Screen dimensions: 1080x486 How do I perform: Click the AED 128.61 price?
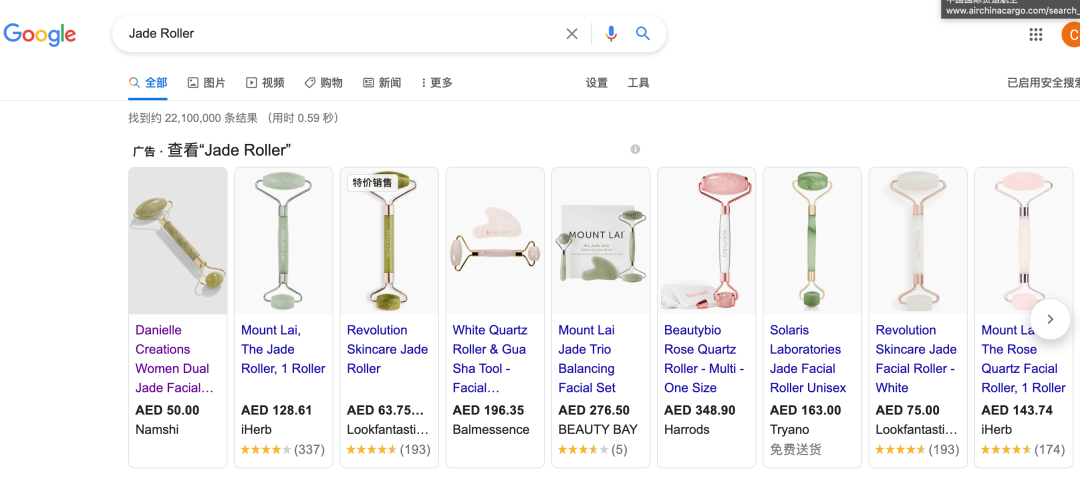pos(276,410)
